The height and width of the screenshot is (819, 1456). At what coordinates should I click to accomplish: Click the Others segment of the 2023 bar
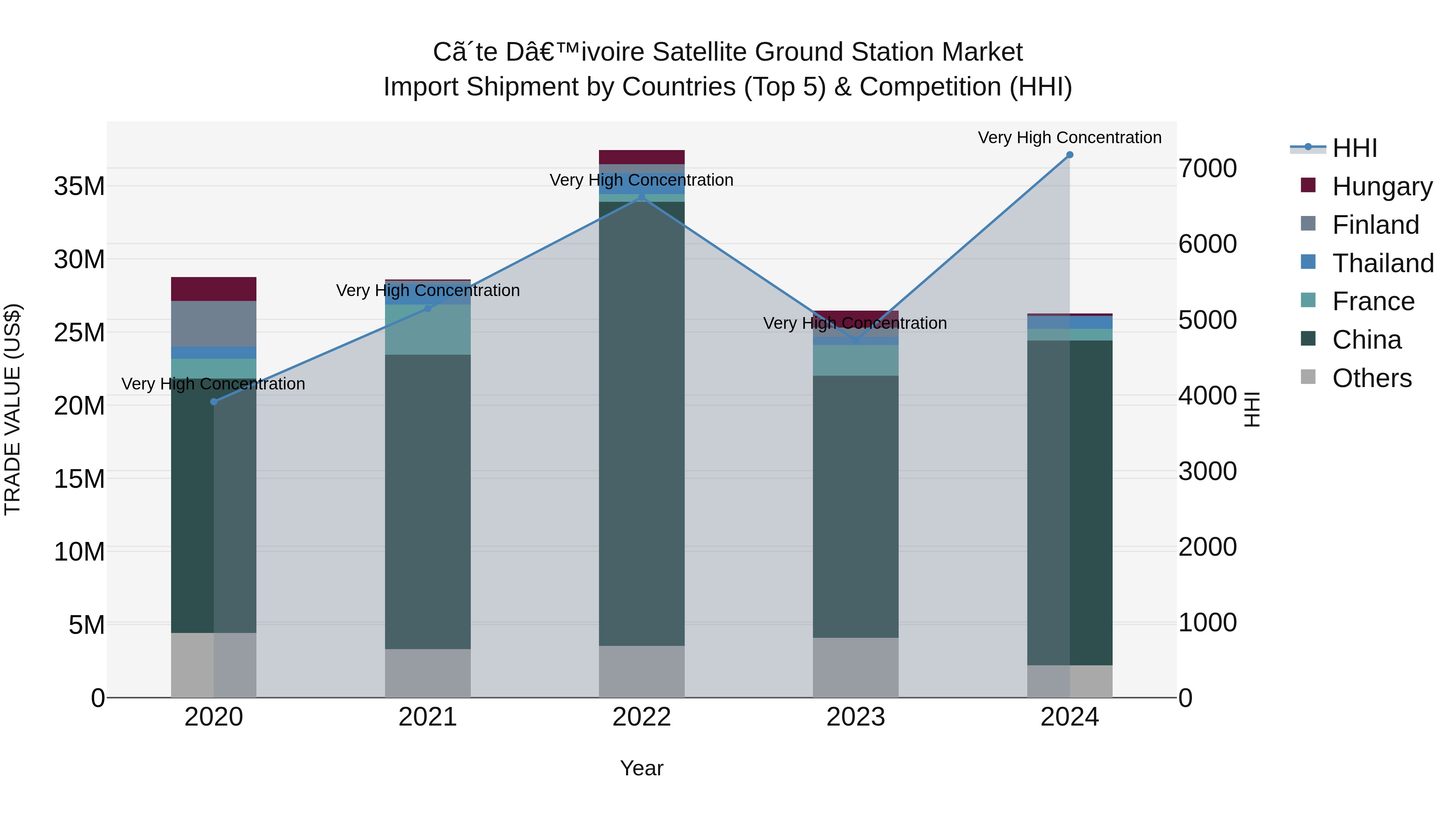(856, 667)
